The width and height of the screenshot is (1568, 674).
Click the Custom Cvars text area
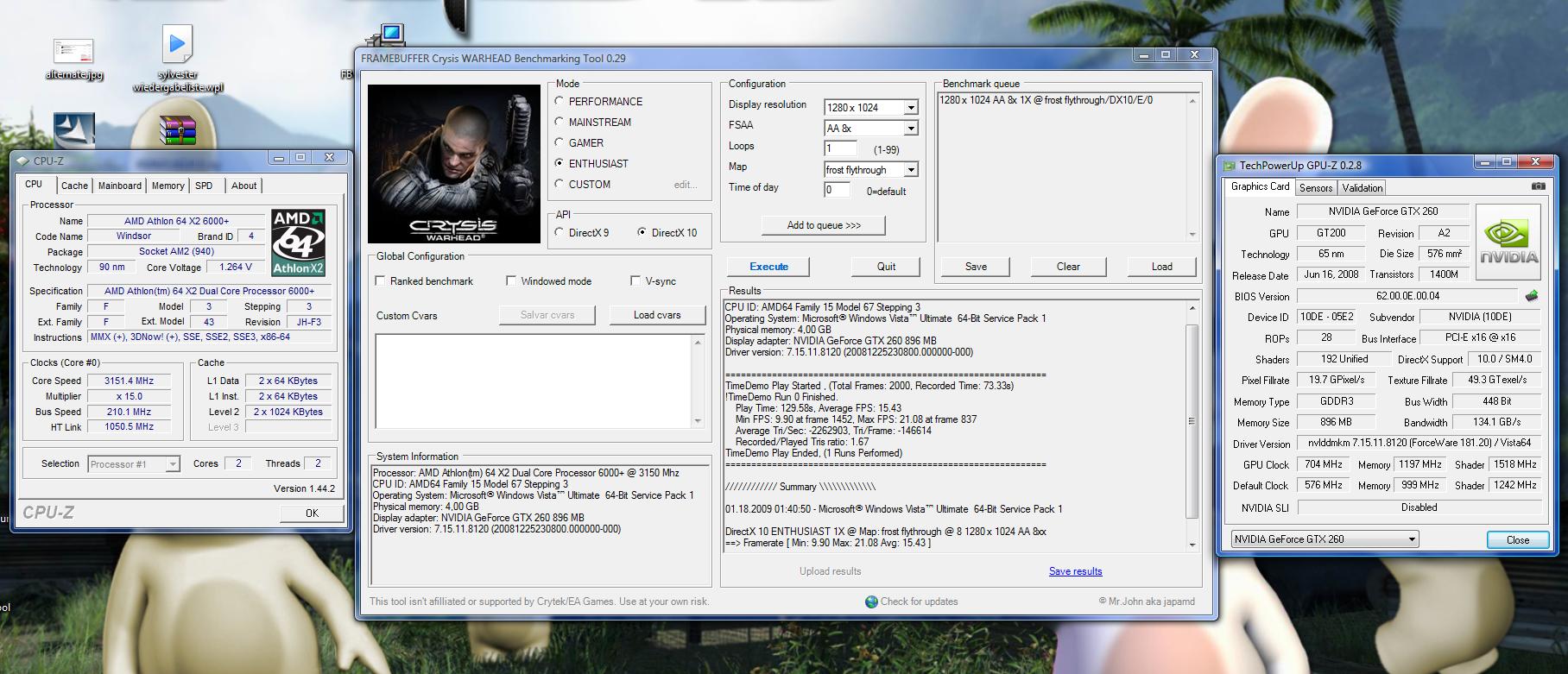tap(534, 381)
